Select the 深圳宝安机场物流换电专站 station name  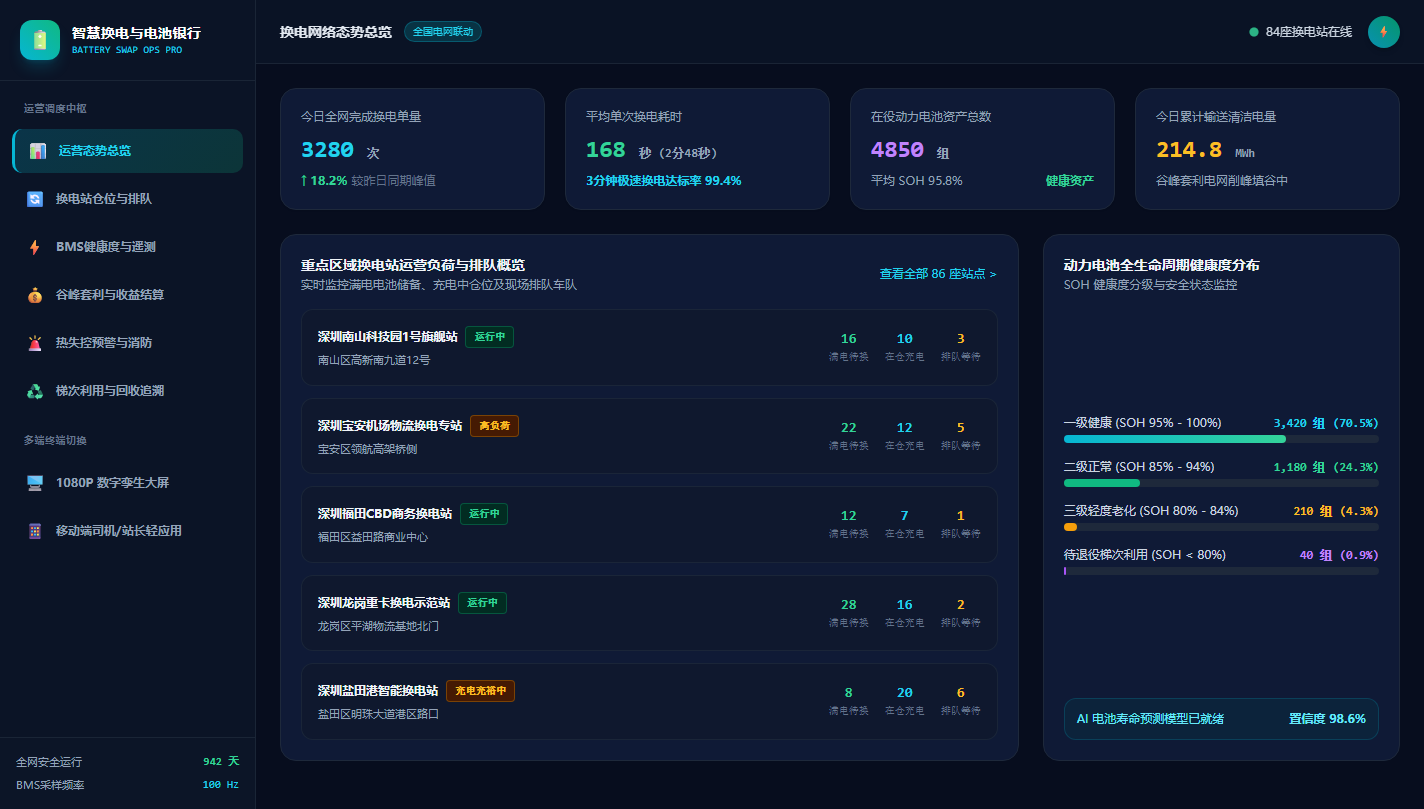390,426
